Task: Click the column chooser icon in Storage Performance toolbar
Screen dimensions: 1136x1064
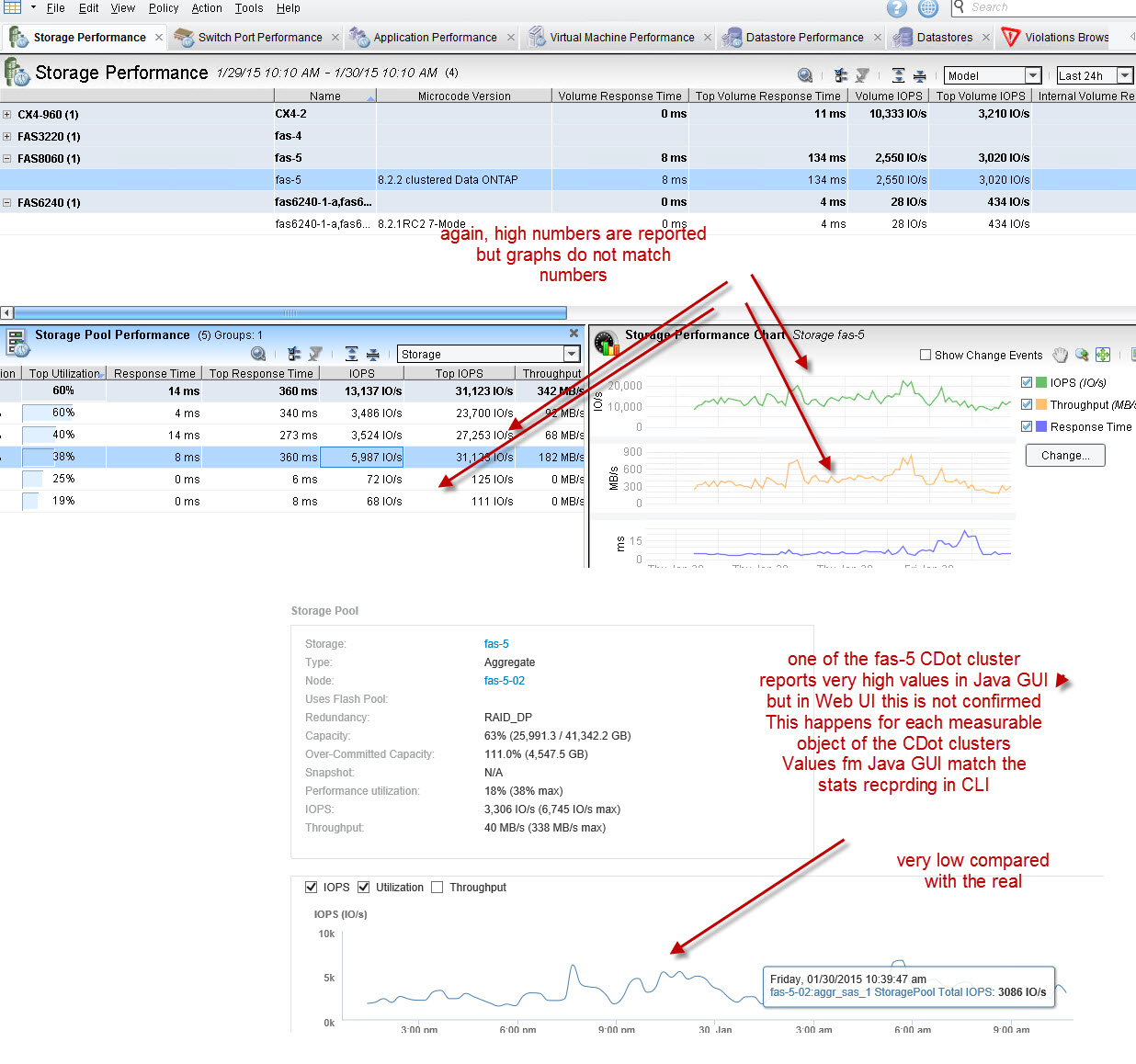Action: (x=840, y=75)
